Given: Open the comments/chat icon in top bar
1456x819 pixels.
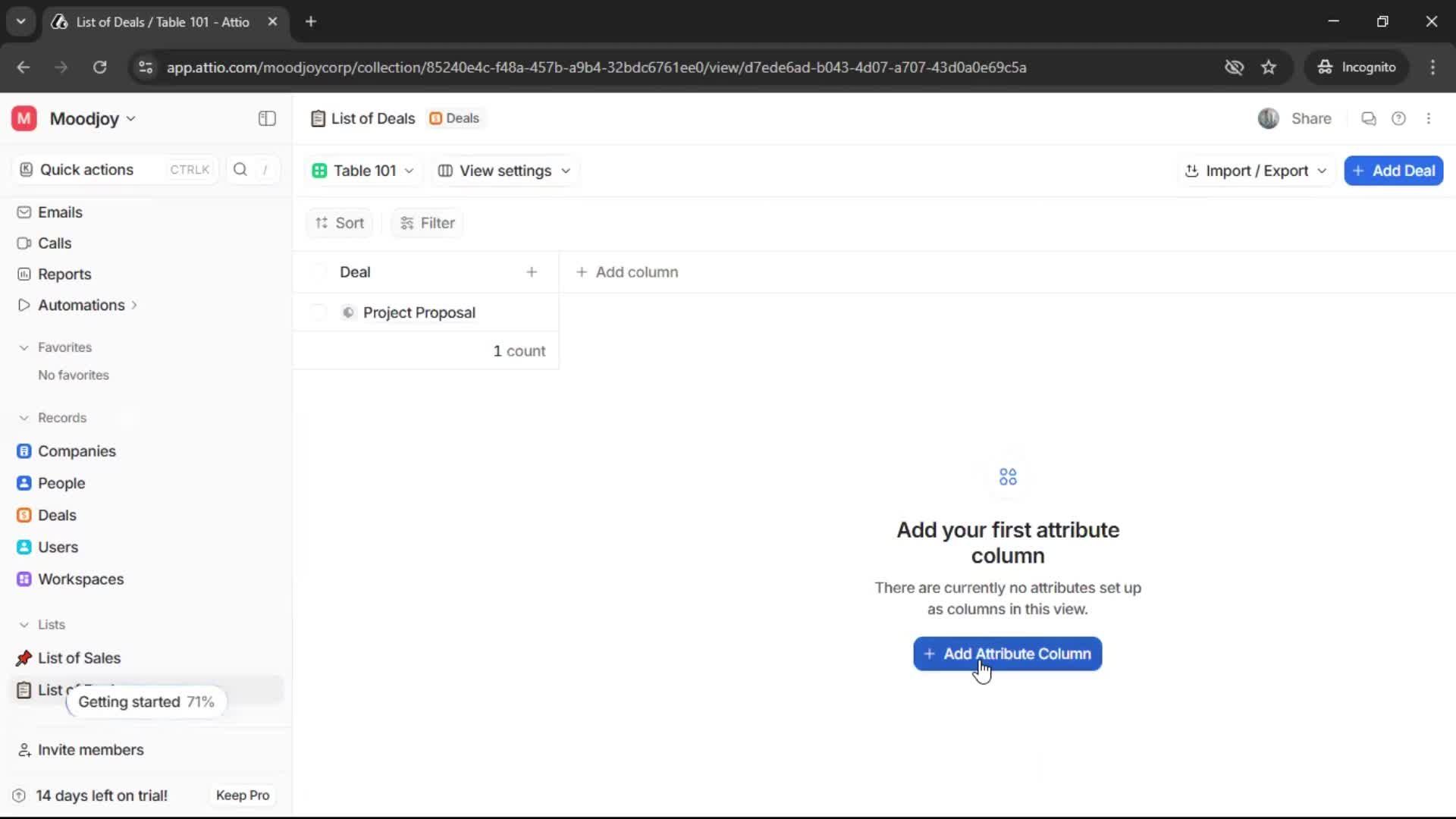Looking at the screenshot, I should (1369, 118).
